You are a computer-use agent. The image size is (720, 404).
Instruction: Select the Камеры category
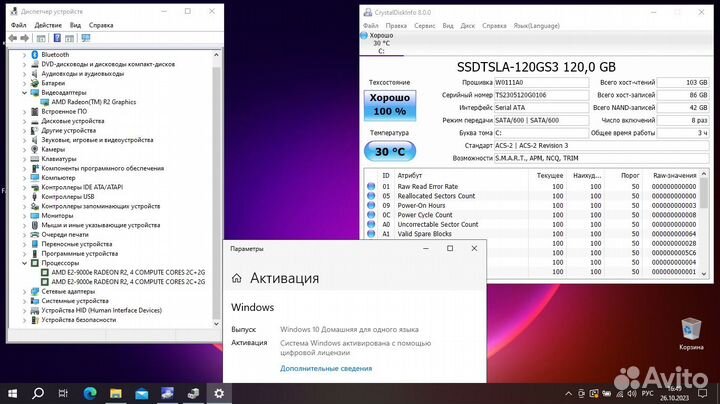click(x=53, y=149)
